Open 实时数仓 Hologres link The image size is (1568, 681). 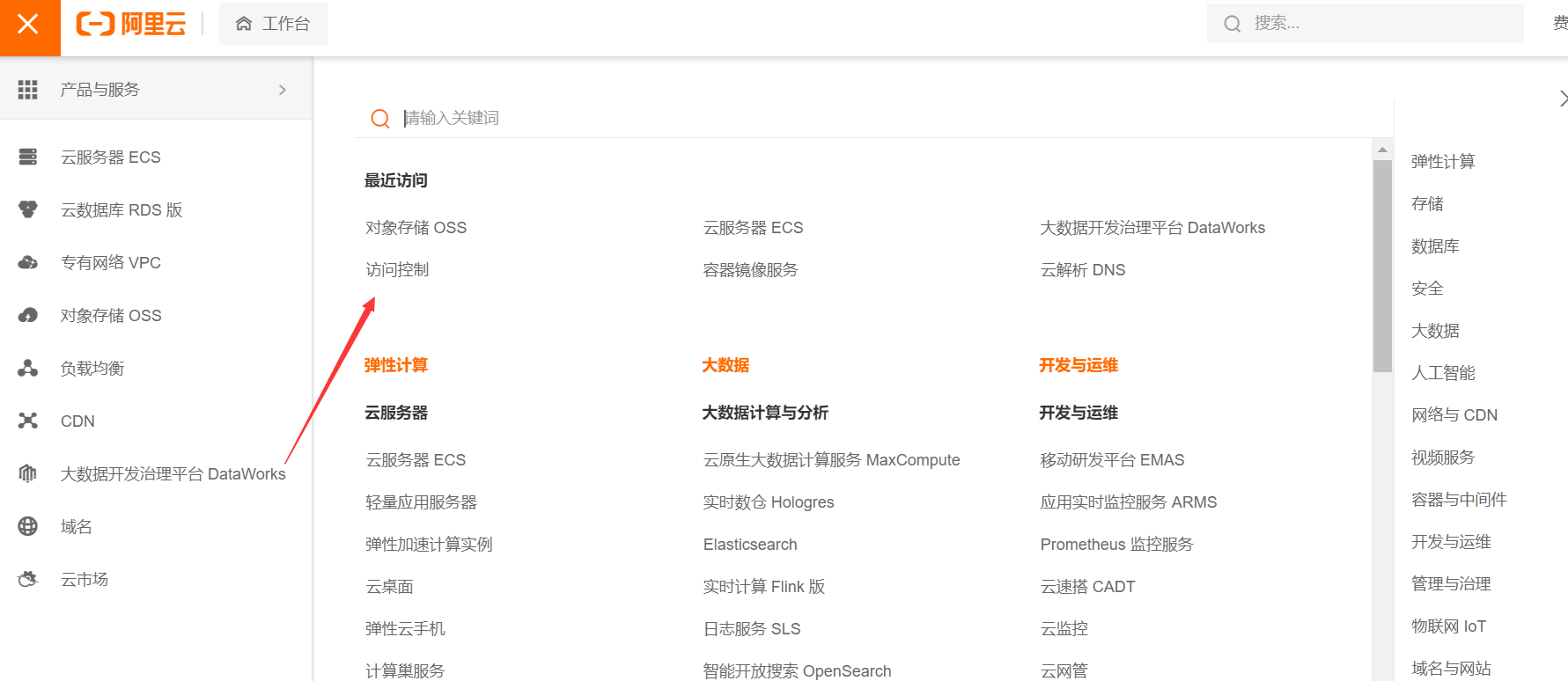(769, 502)
